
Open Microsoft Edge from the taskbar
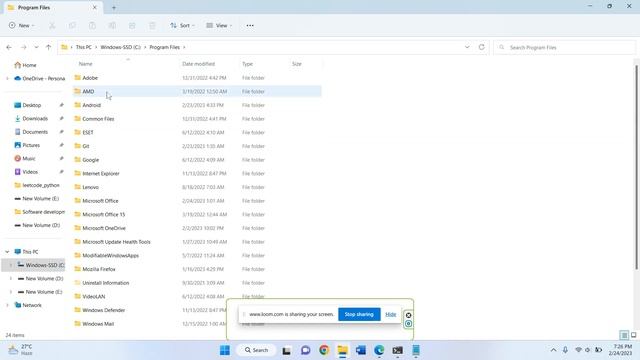(x=379, y=350)
